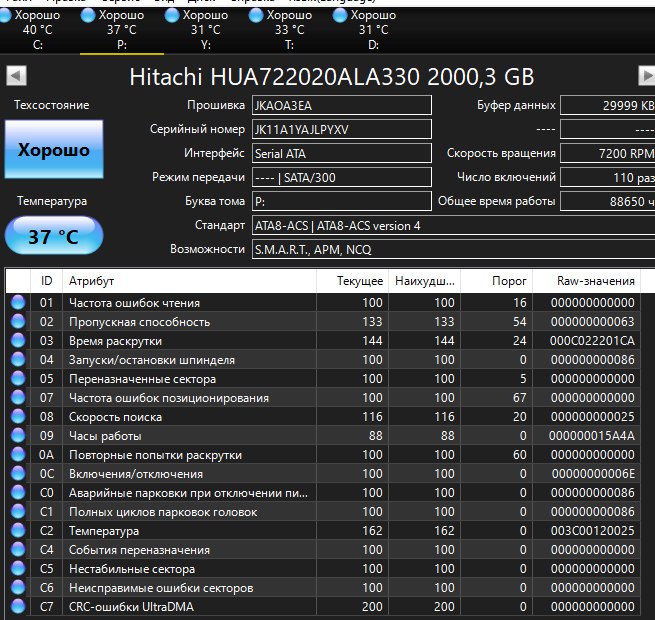This screenshot has height=620, width=655.
Task: Click status orb of attribute 0A row
Action: pyautogui.click(x=18, y=454)
